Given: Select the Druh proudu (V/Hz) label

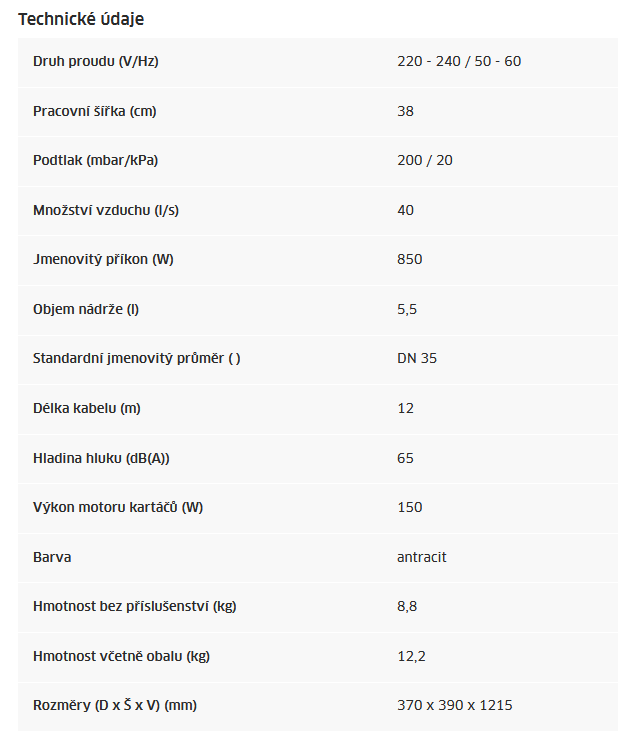Looking at the screenshot, I should coord(96,62).
